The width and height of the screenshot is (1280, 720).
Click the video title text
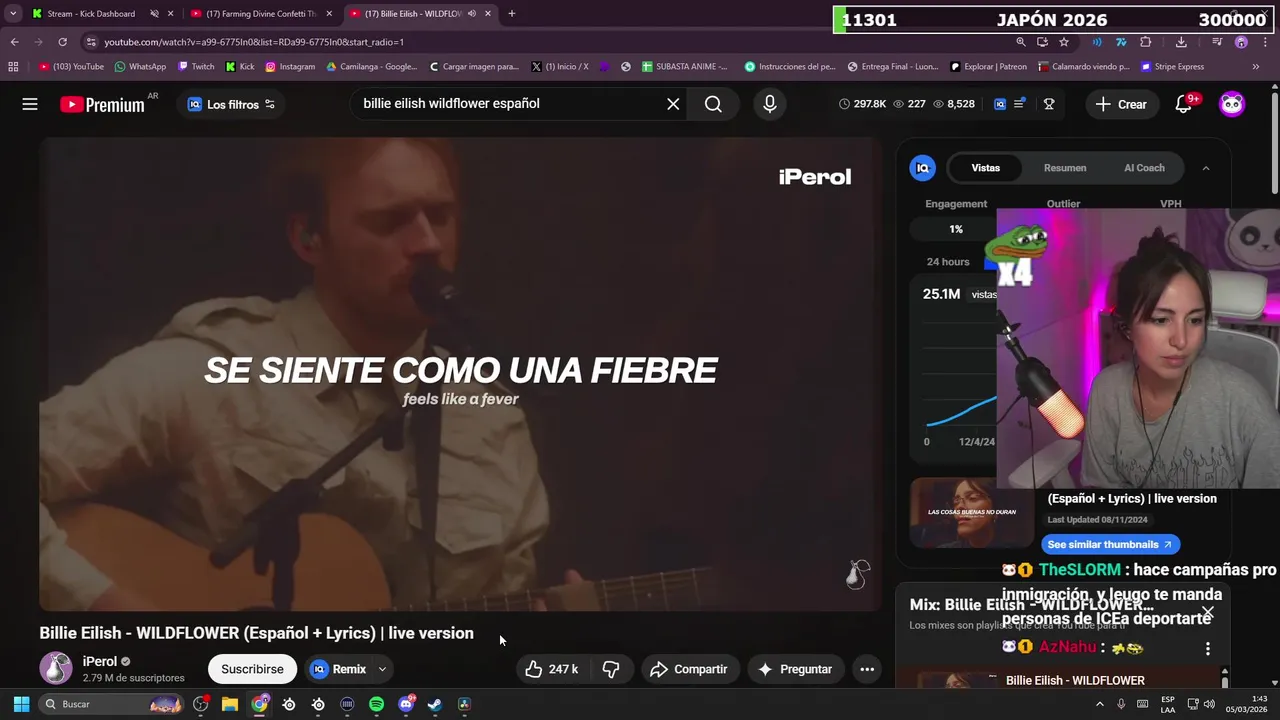point(256,633)
